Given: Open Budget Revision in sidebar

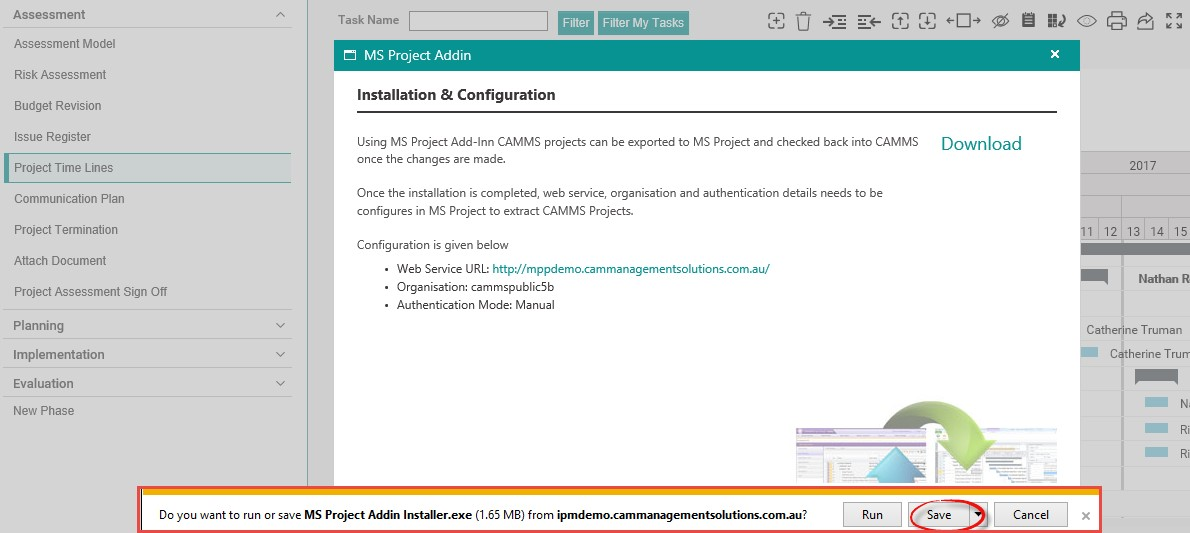Looking at the screenshot, I should tap(58, 106).
